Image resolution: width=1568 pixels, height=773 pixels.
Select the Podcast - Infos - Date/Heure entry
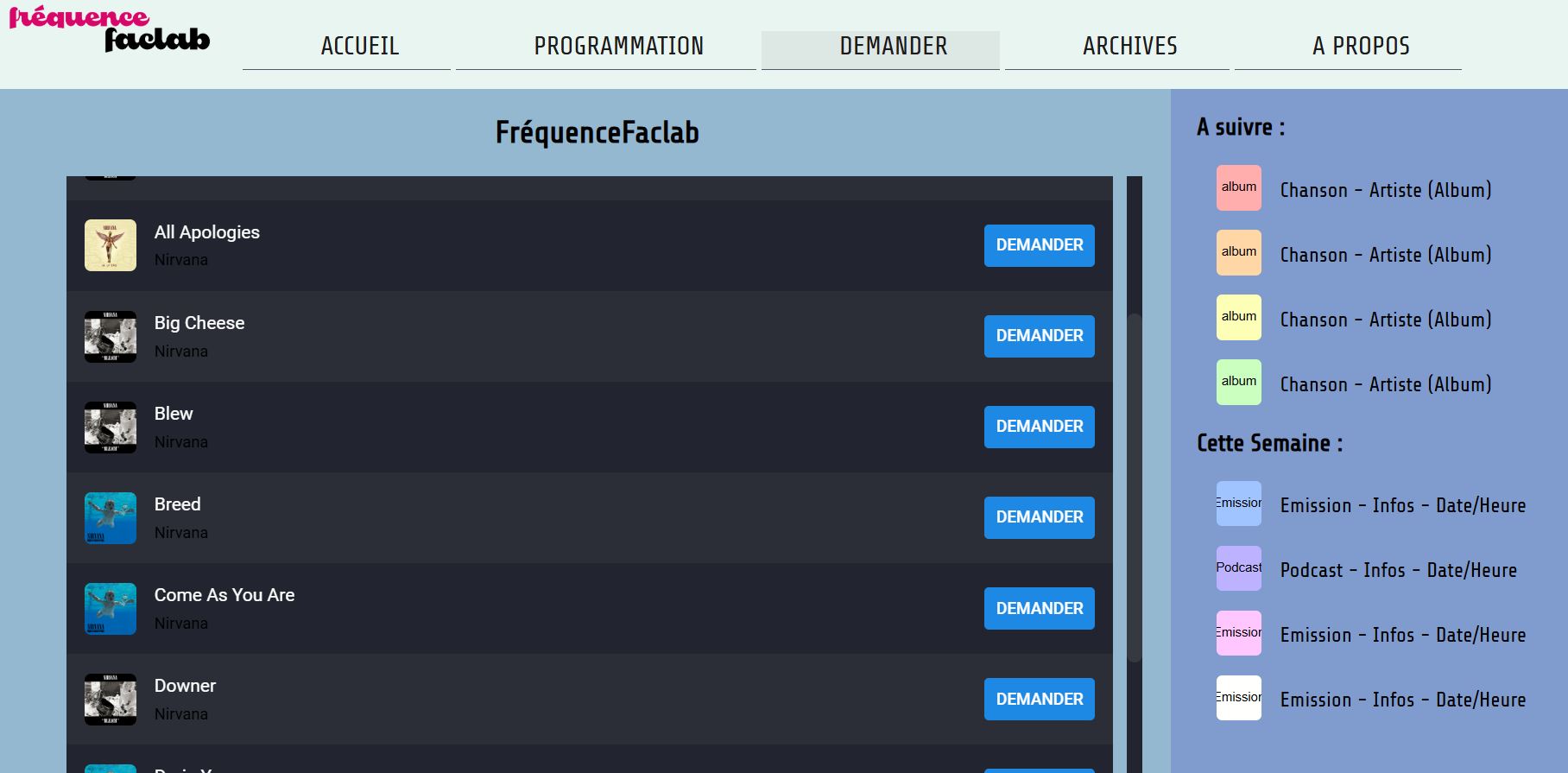pos(1398,570)
